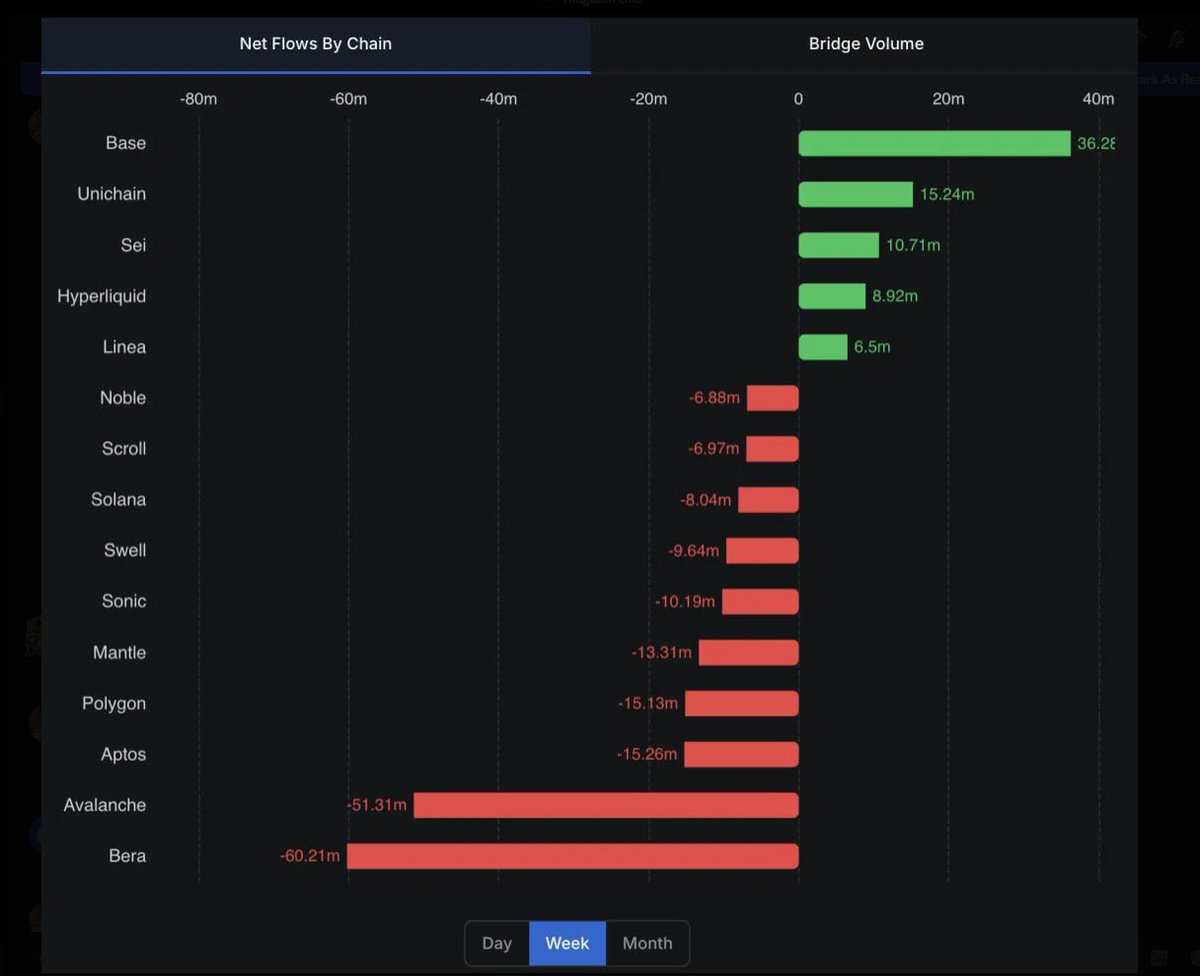Select the red Aptos bar
The width and height of the screenshot is (1200, 976).
741,755
